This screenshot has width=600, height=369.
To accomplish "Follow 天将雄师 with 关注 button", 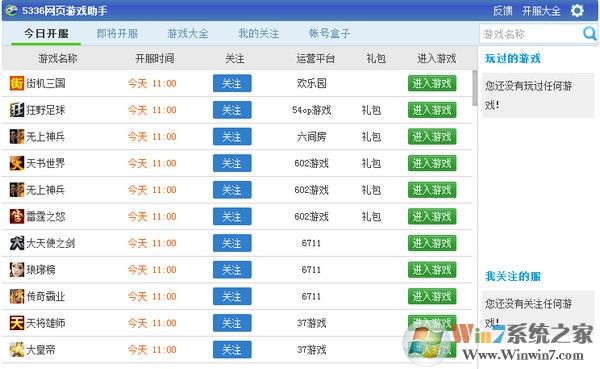I will (x=232, y=323).
